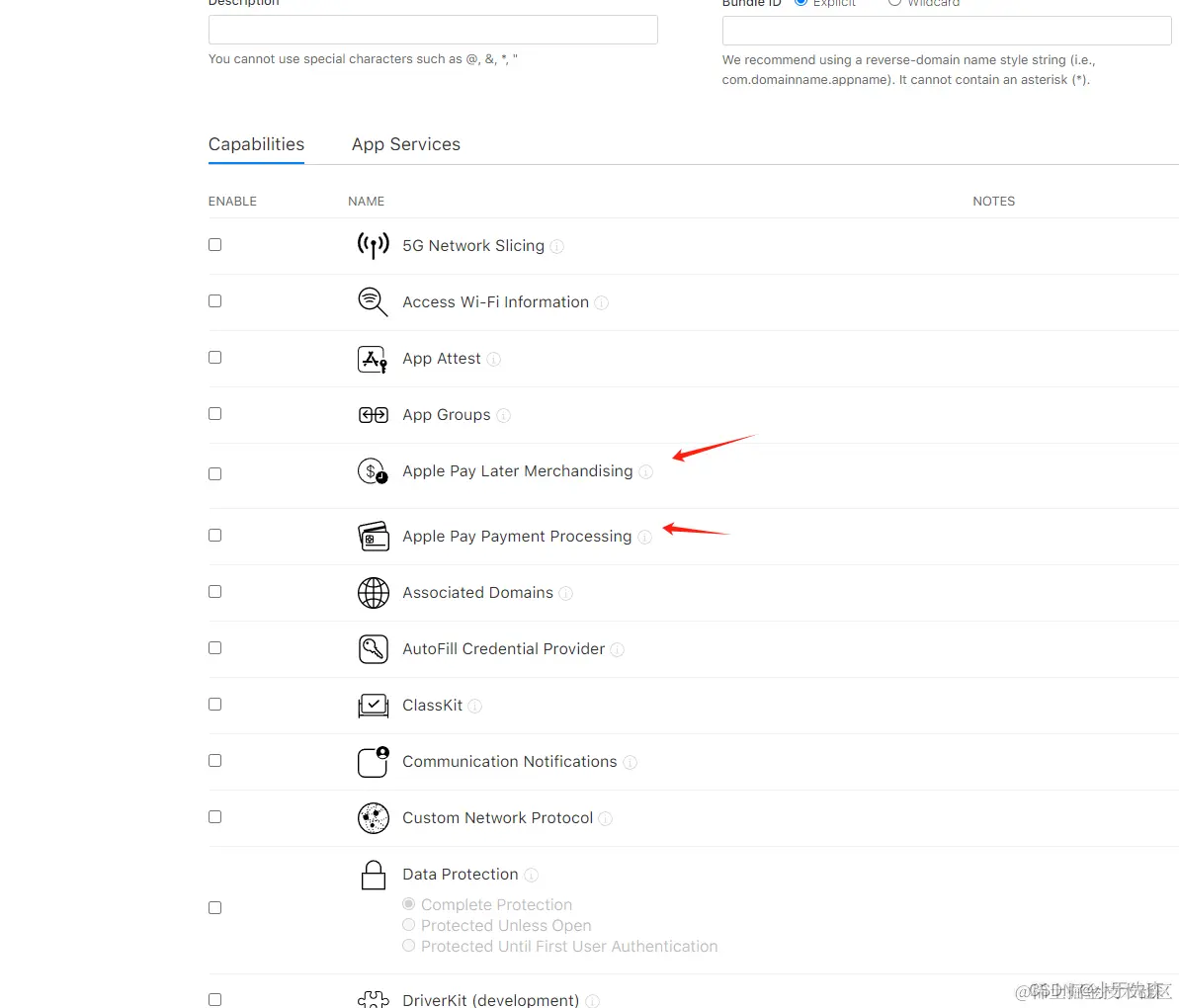Click the Apple Pay Payment Processing label
Image resolution: width=1179 pixels, height=1008 pixels.
517,536
